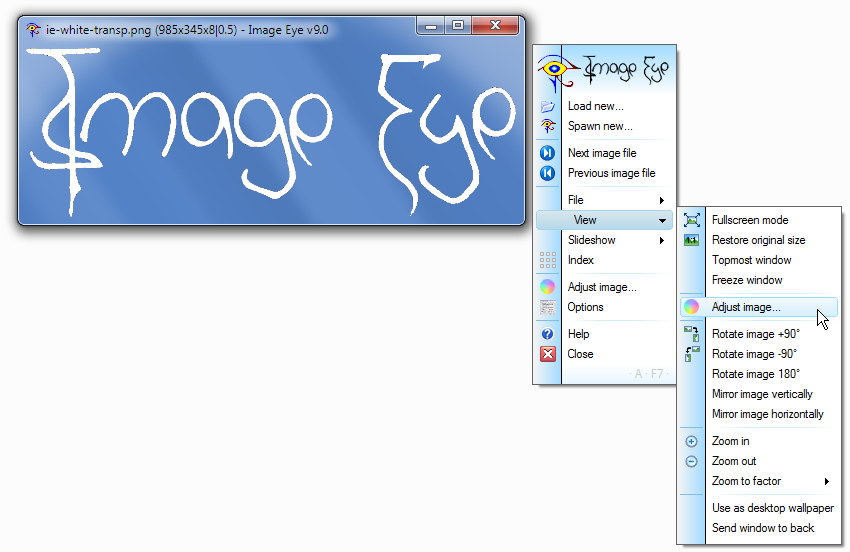Minimize the Image Eye window
Screen dimensions: 850x552
[x=432, y=25]
